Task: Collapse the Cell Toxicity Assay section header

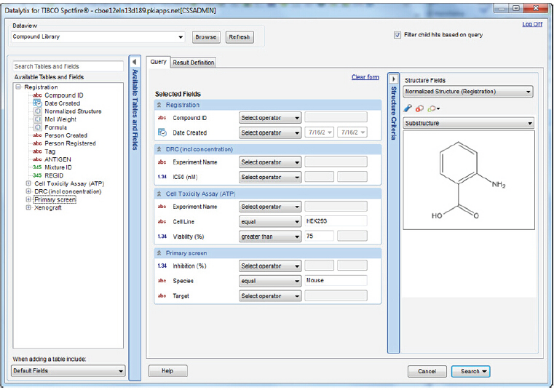Action: [x=159, y=194]
